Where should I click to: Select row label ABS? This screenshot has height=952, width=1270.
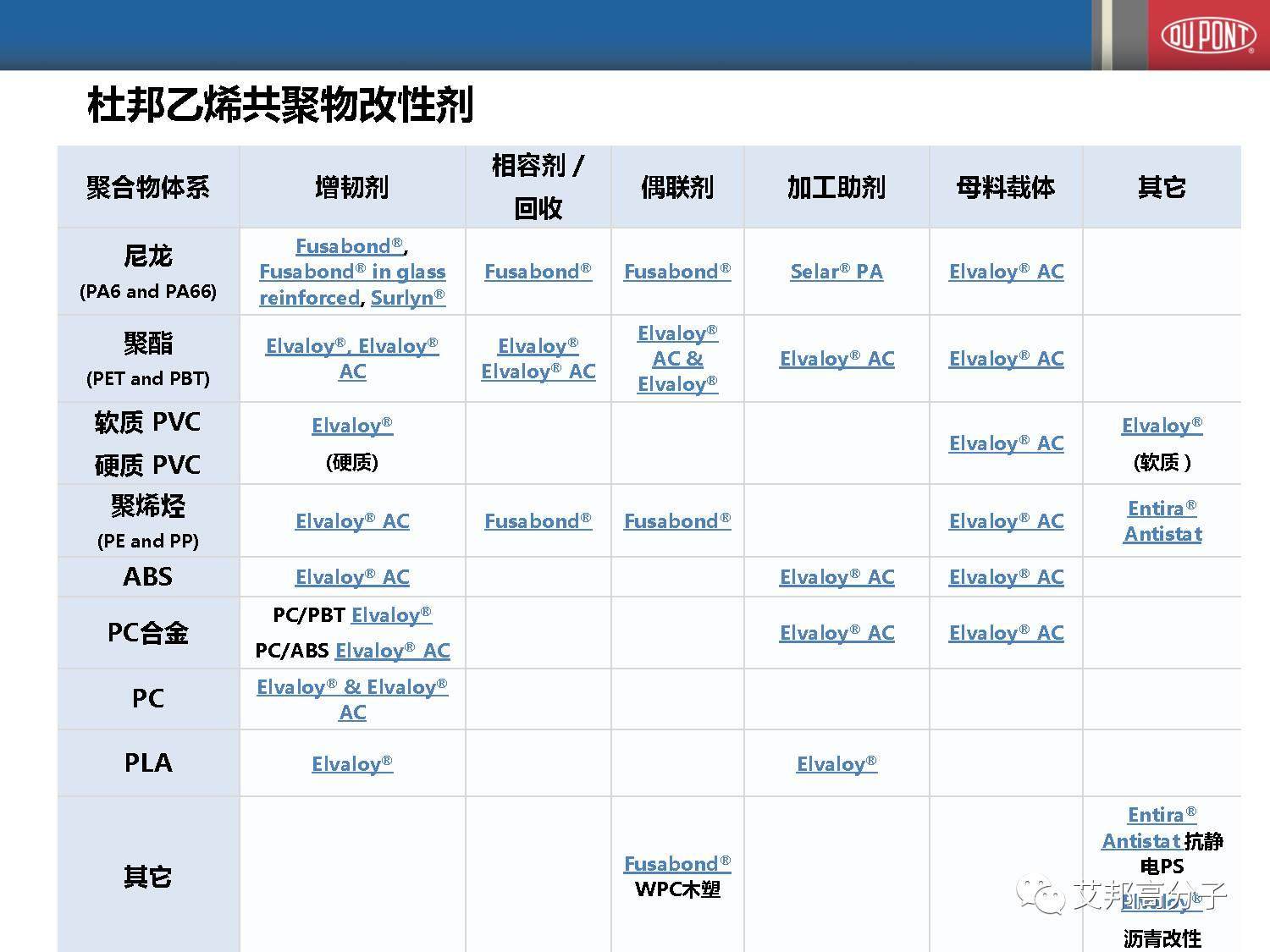click(148, 577)
